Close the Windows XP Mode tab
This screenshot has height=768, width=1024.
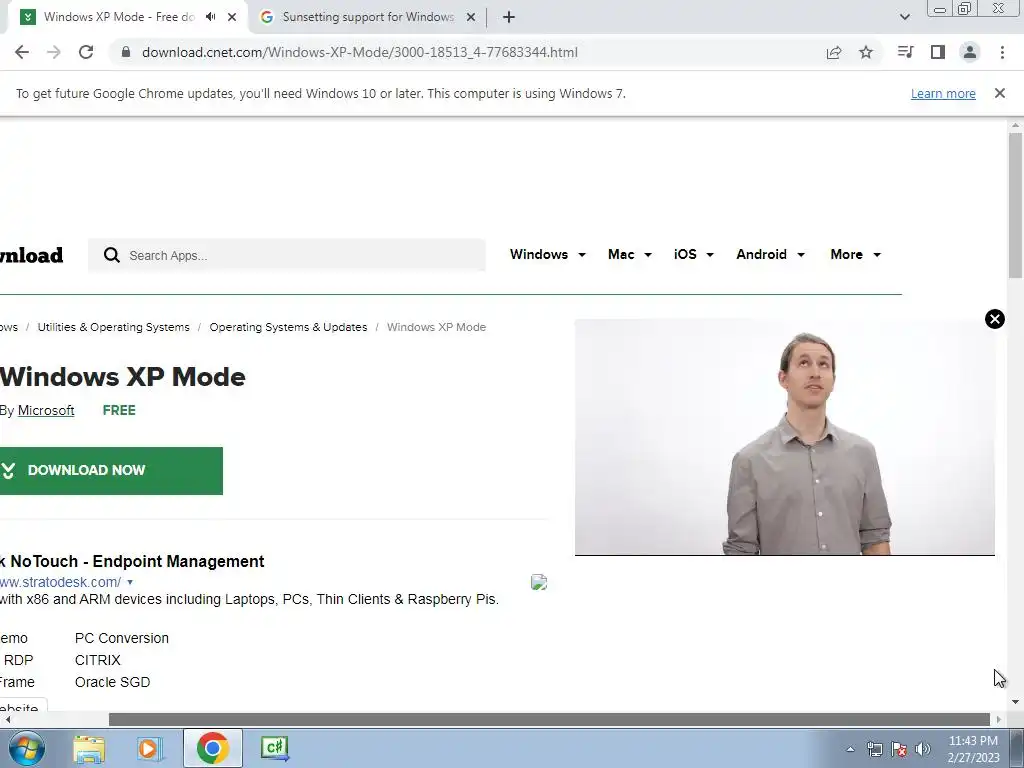232,17
